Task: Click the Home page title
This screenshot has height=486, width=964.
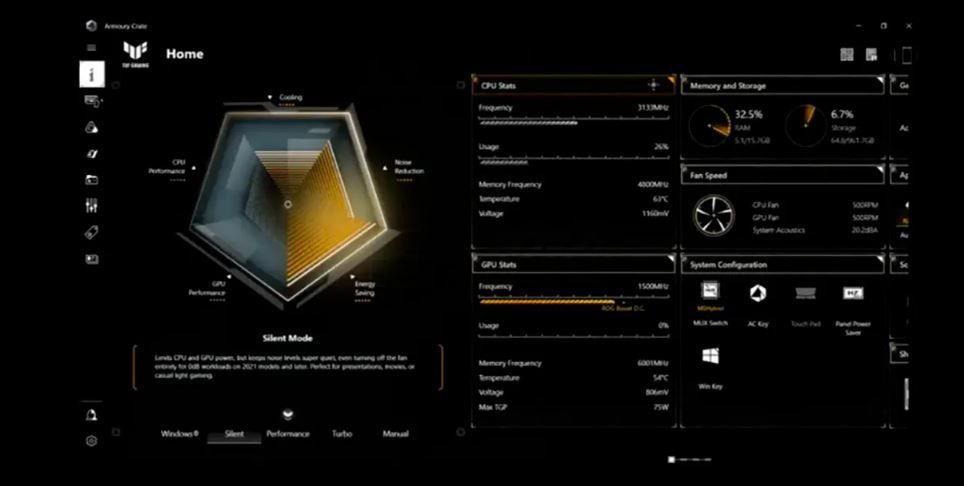Action: click(x=184, y=54)
